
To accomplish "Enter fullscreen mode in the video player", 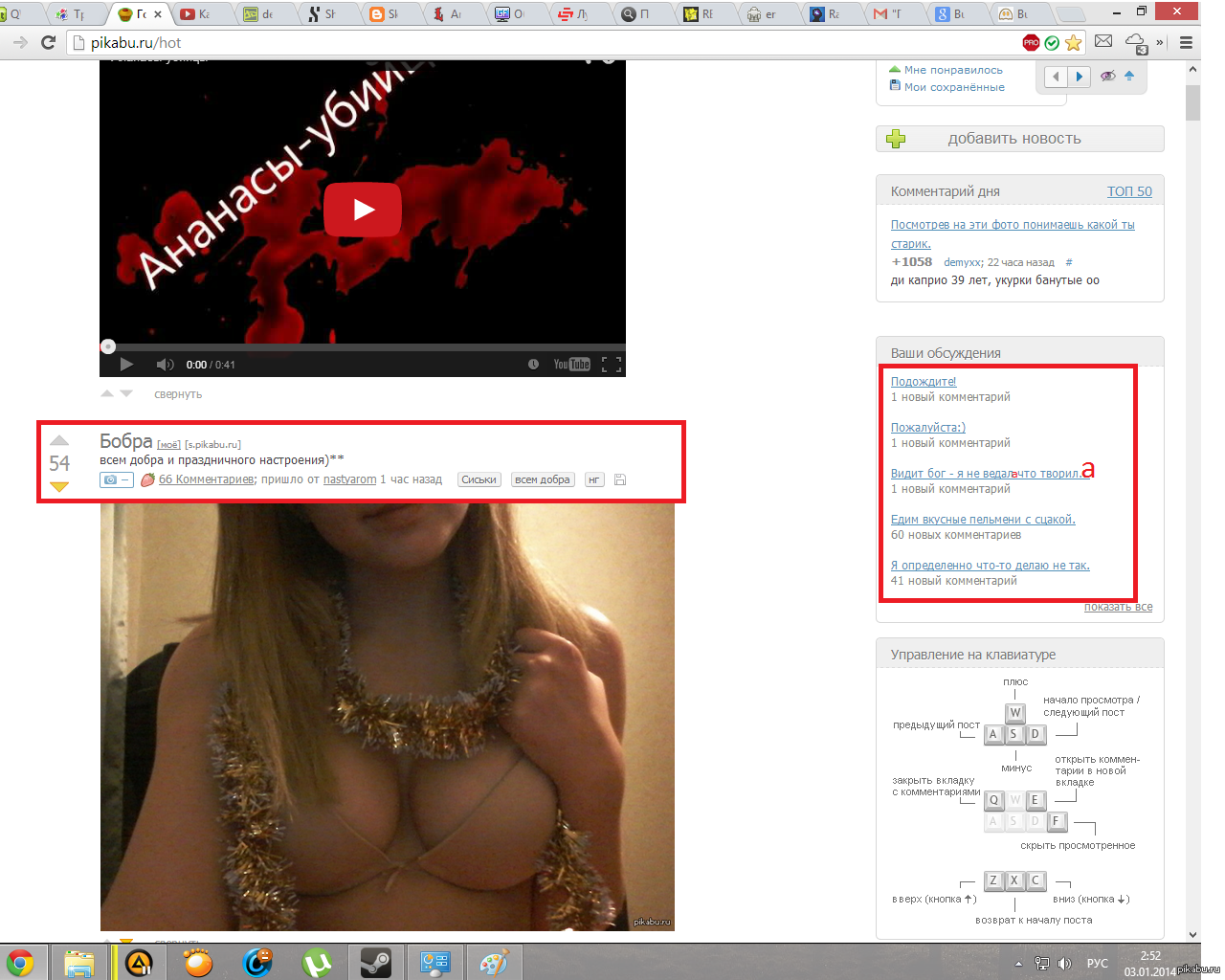I will [x=612, y=365].
